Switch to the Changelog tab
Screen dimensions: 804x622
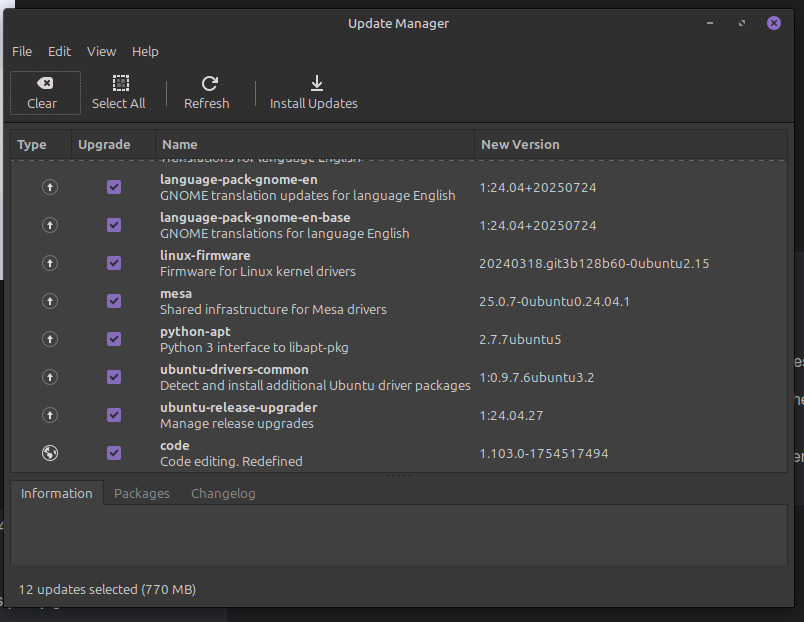pyautogui.click(x=223, y=493)
